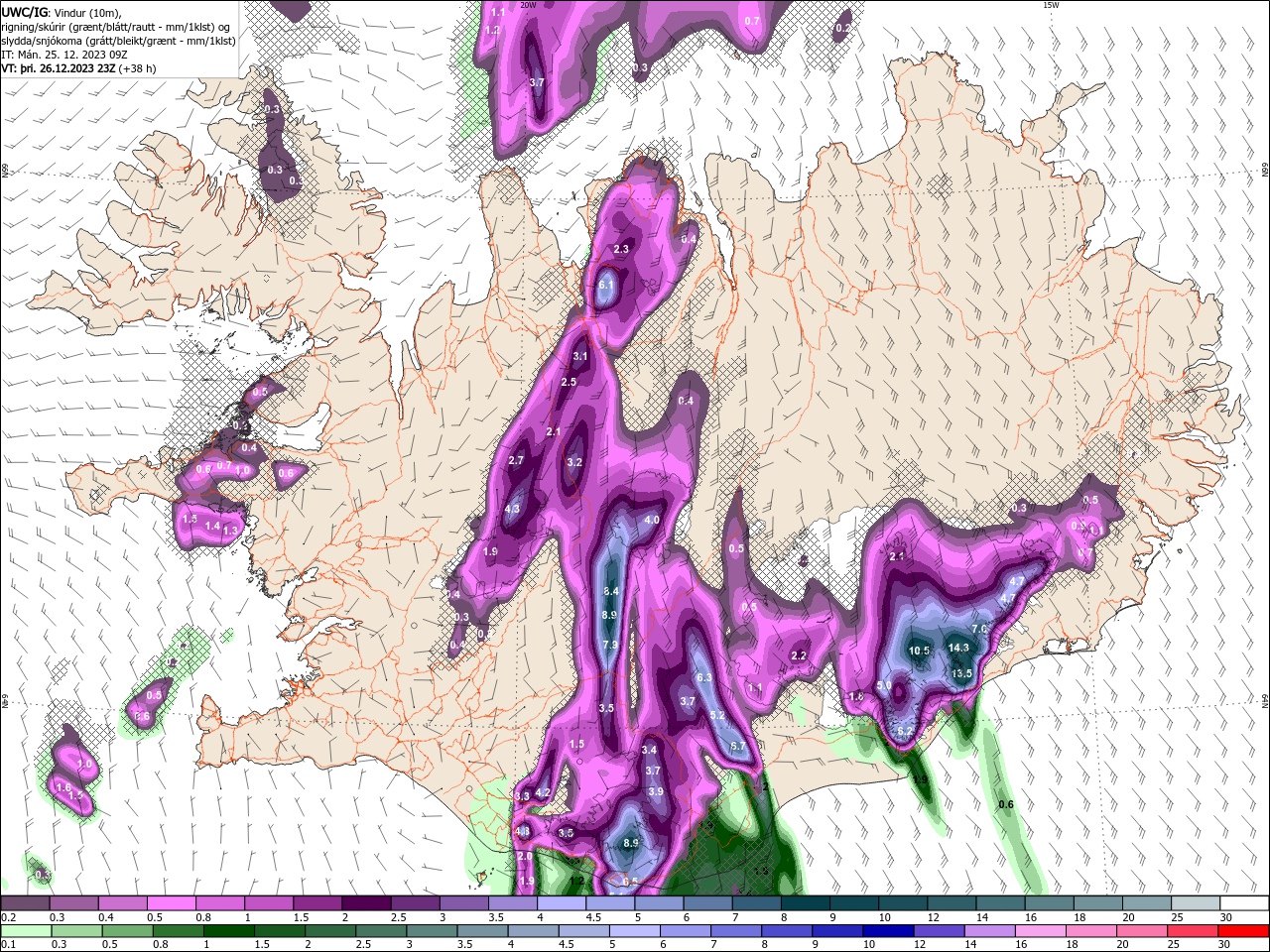This screenshot has height=952, width=1270.
Task: Click the 4.2 snowfall value
Action: (543, 792)
